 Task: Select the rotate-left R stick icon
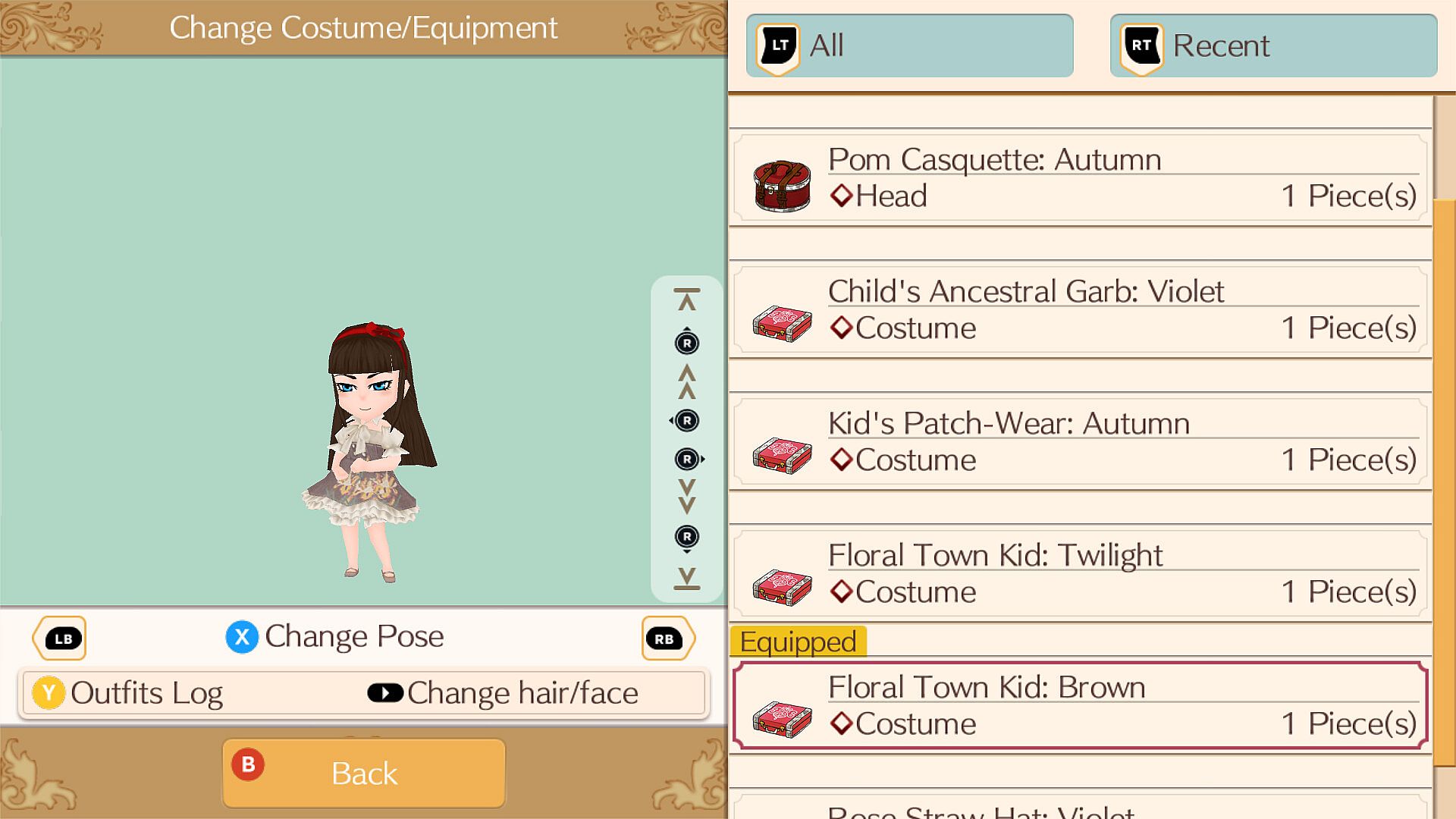pos(686,421)
